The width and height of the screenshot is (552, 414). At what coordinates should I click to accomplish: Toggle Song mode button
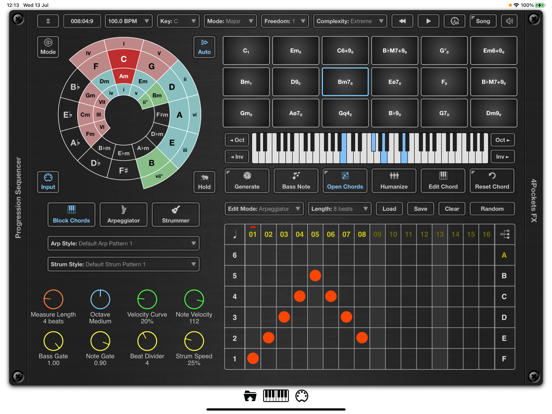pos(483,21)
